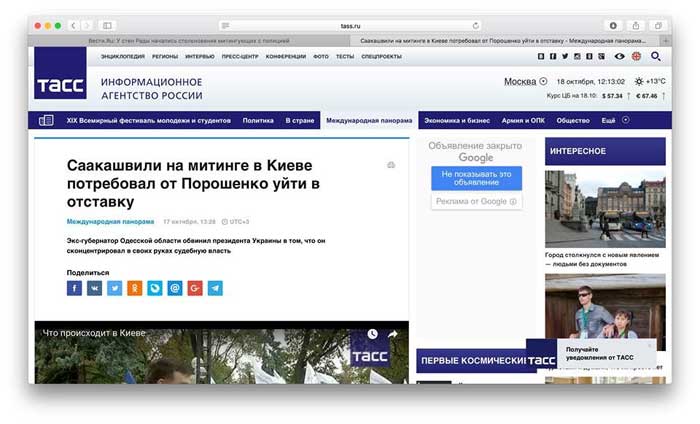Screen dimensions: 700x424
Task: Click 'Не показывать это объявление' button
Action: point(476,178)
